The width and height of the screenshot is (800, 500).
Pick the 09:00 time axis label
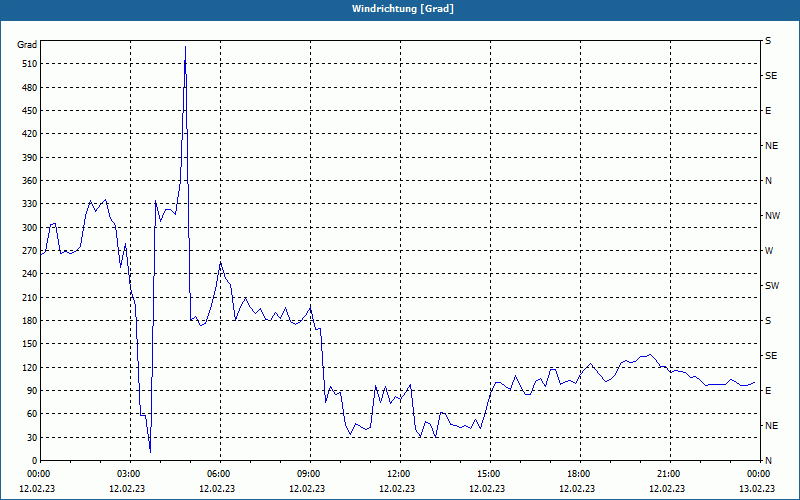pyautogui.click(x=307, y=474)
